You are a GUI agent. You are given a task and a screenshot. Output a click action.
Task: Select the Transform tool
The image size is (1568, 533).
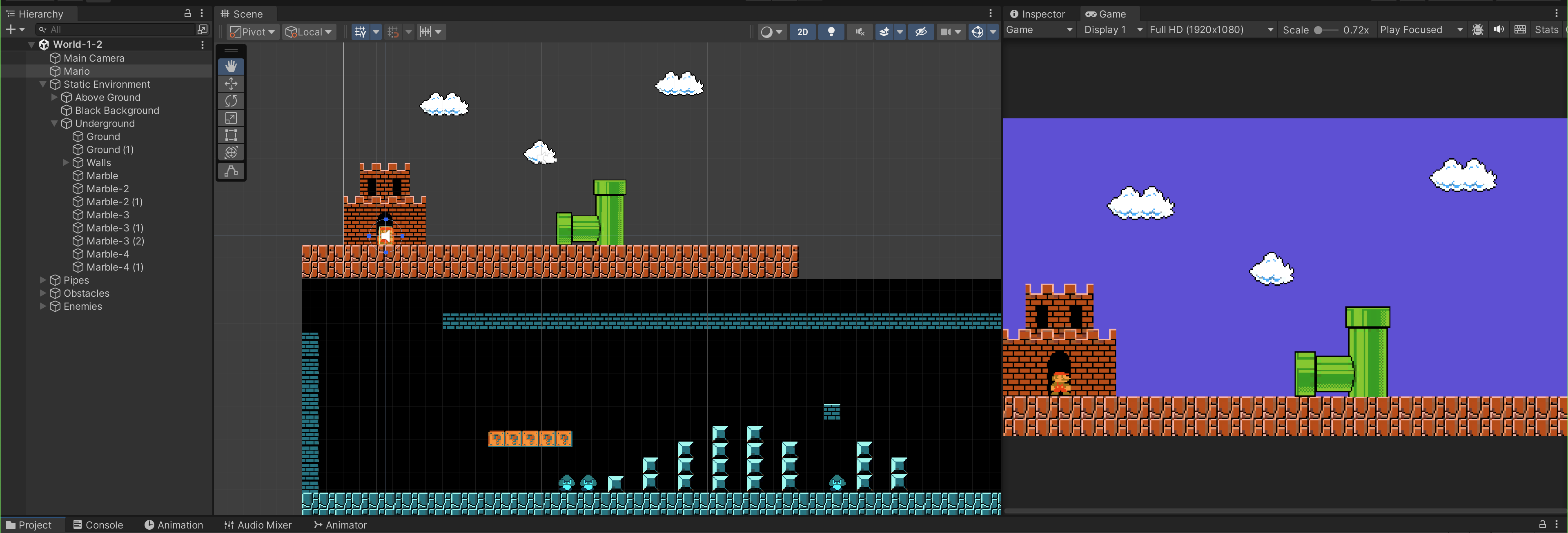(231, 151)
